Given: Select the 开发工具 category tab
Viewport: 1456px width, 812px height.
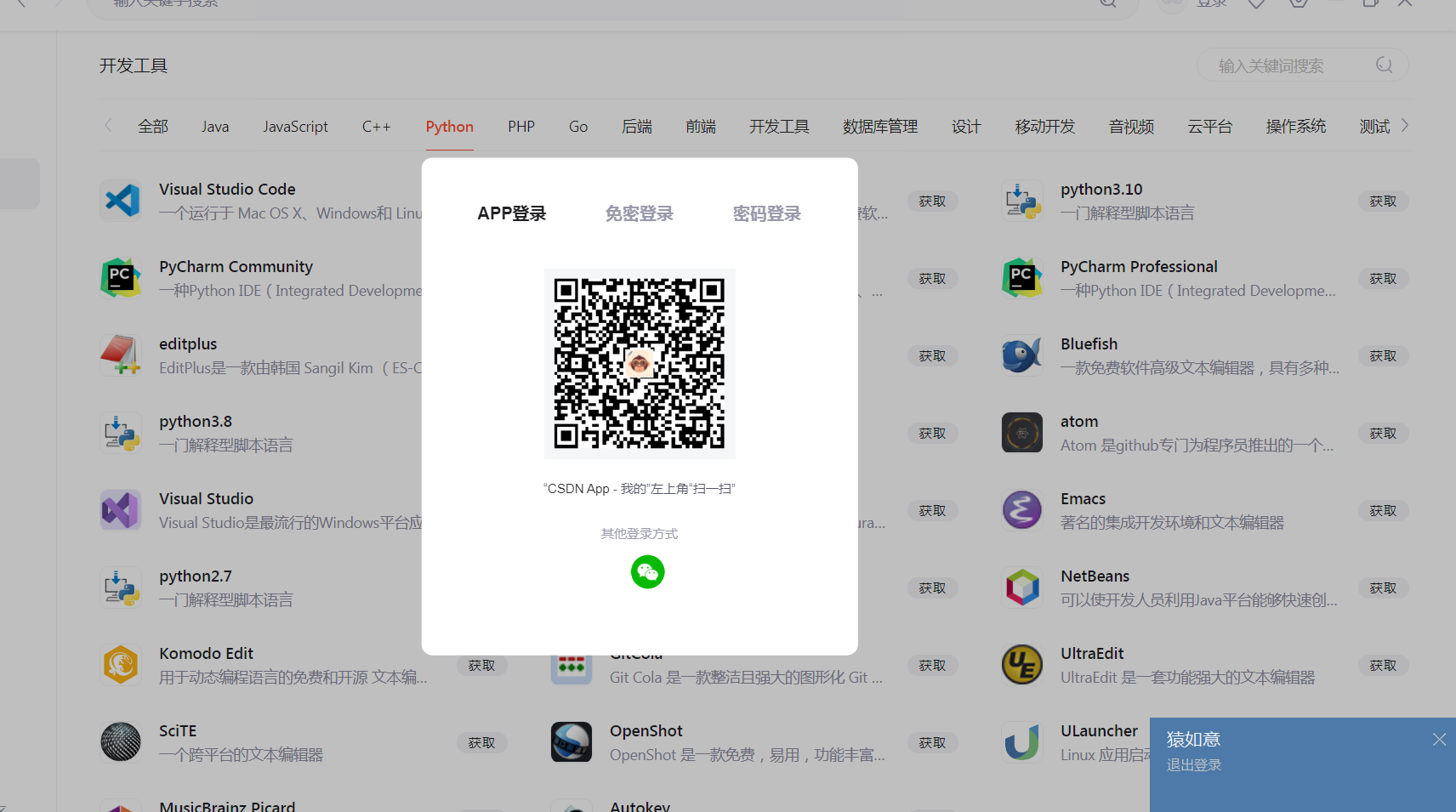Looking at the screenshot, I should [x=779, y=127].
